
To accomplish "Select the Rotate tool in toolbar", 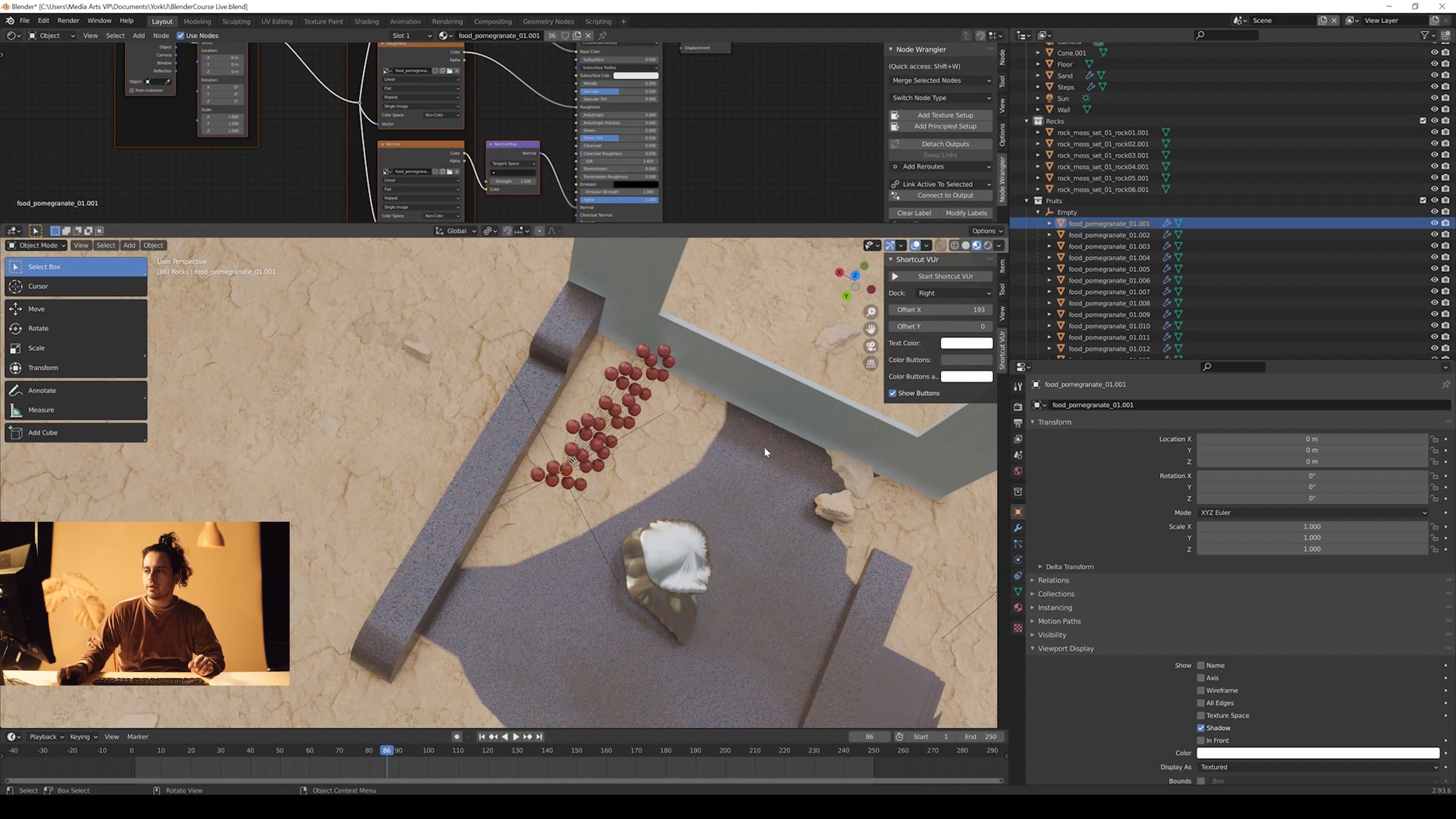I will coord(38,328).
